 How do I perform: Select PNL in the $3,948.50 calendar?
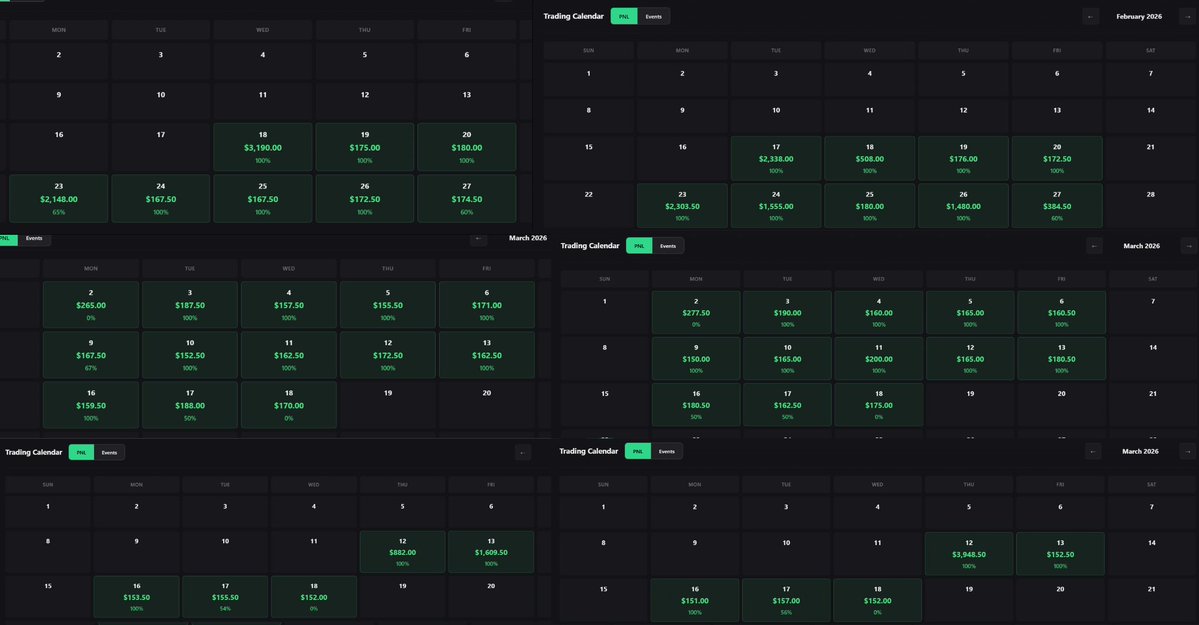coord(638,451)
